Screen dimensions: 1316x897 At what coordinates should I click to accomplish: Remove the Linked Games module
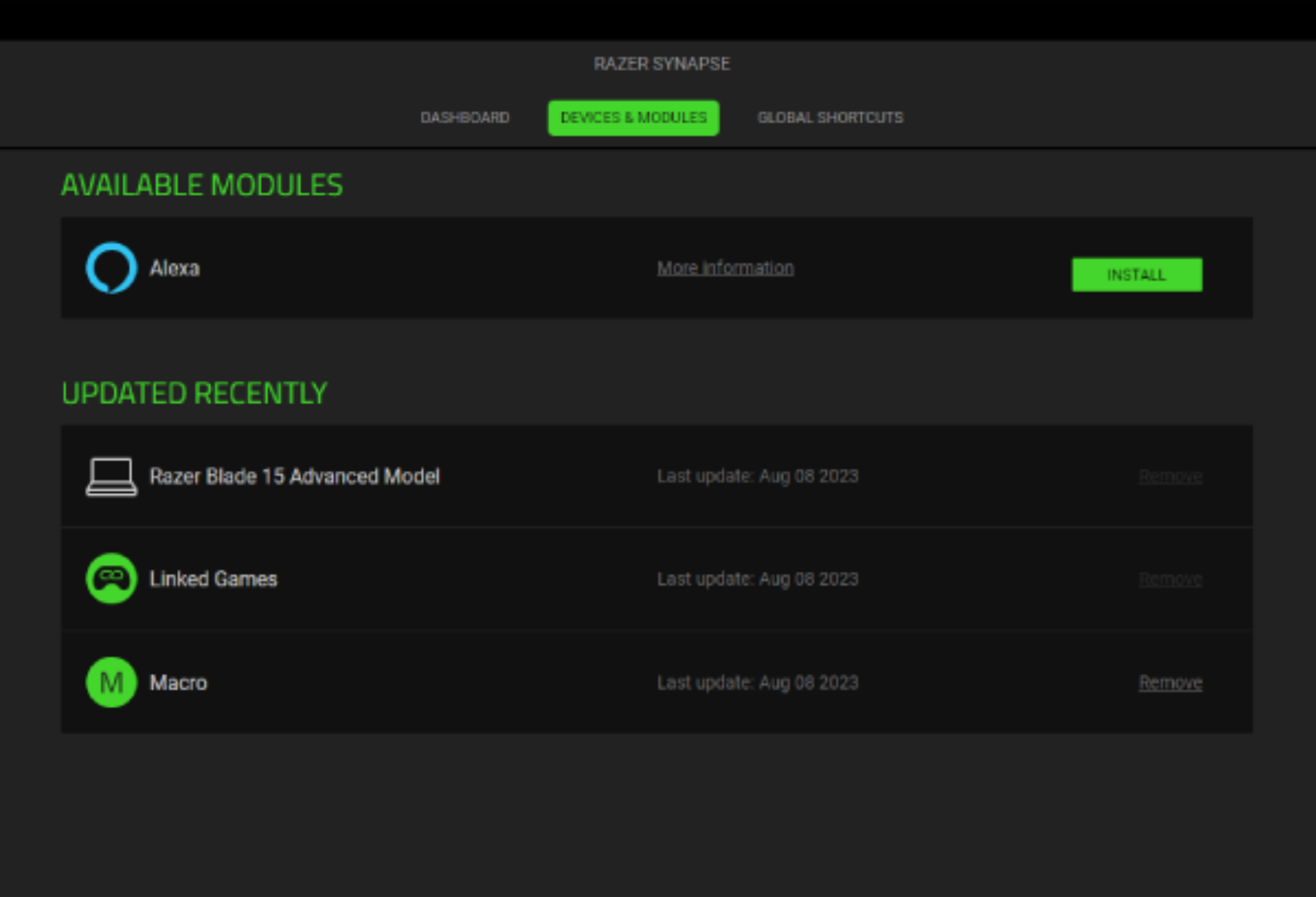pos(1170,578)
